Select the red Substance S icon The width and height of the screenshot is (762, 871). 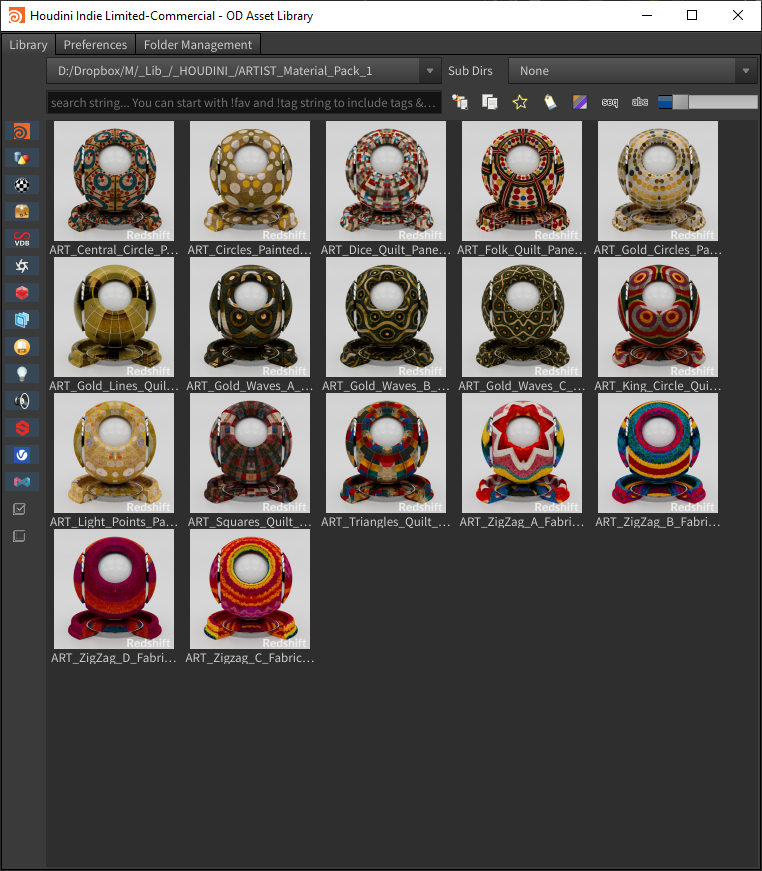click(22, 428)
